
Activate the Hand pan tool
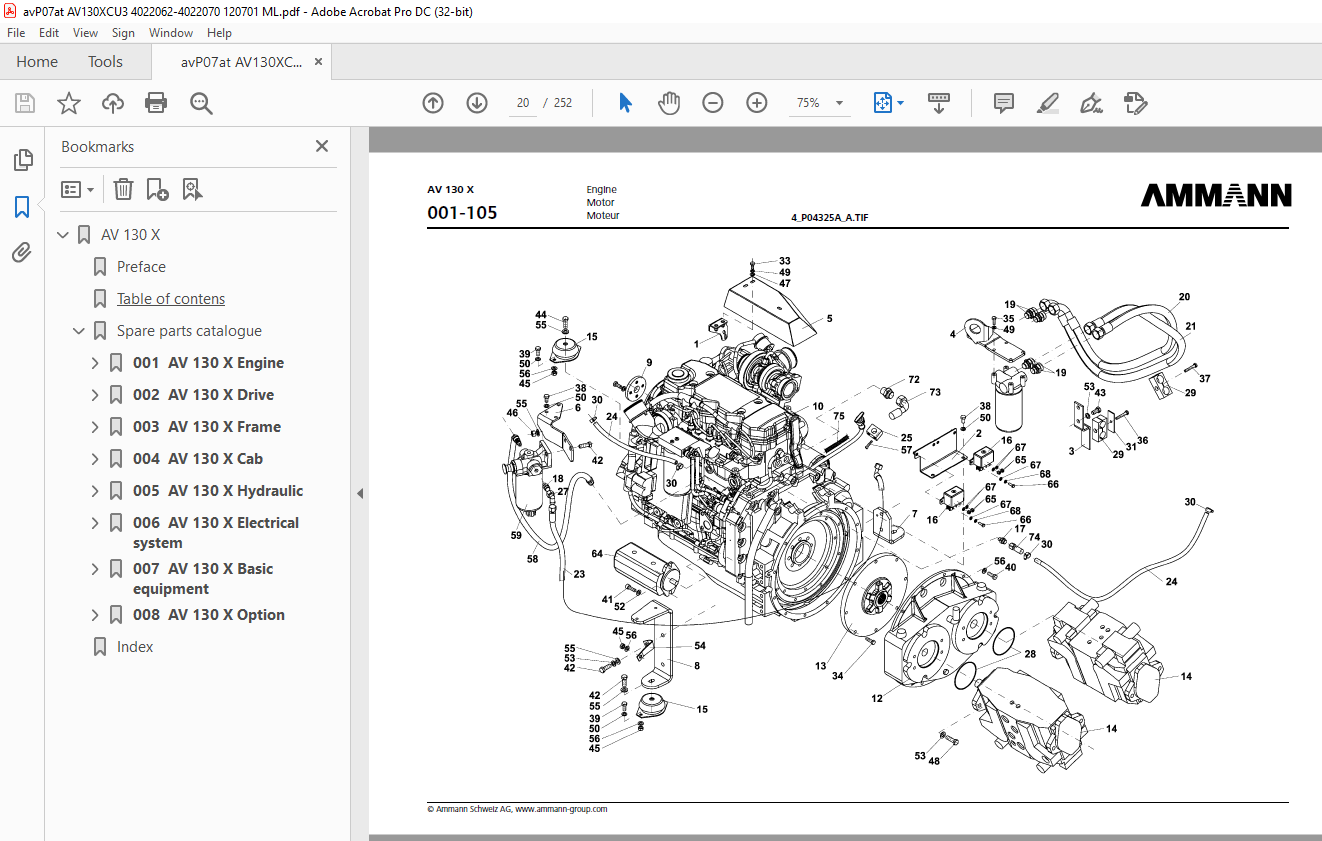point(669,103)
